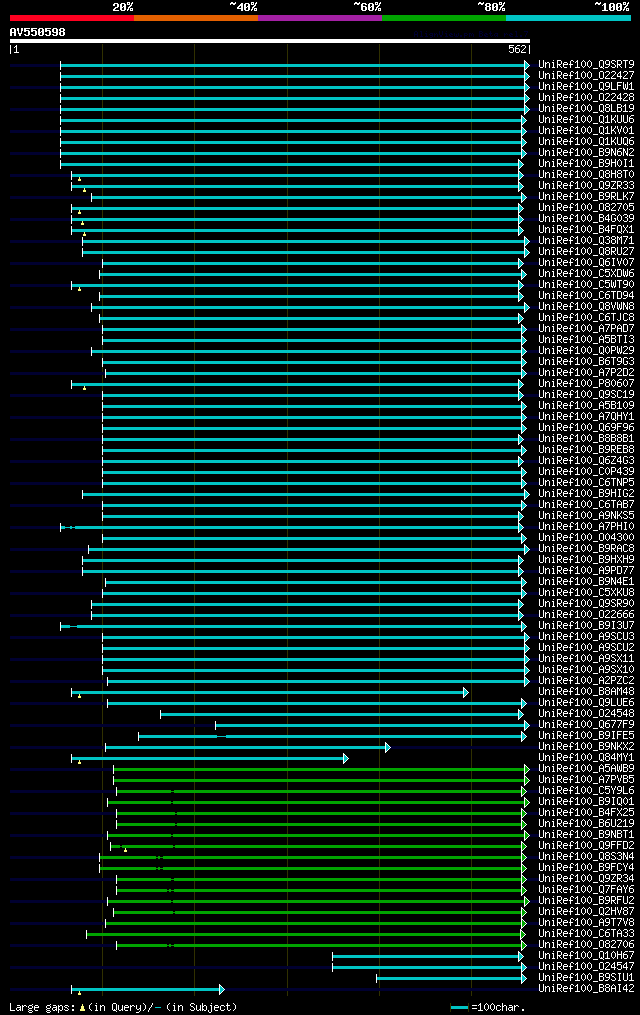Select hit UniRef100_A9SCU3
Screen dimensions: 640x1015
586,637
